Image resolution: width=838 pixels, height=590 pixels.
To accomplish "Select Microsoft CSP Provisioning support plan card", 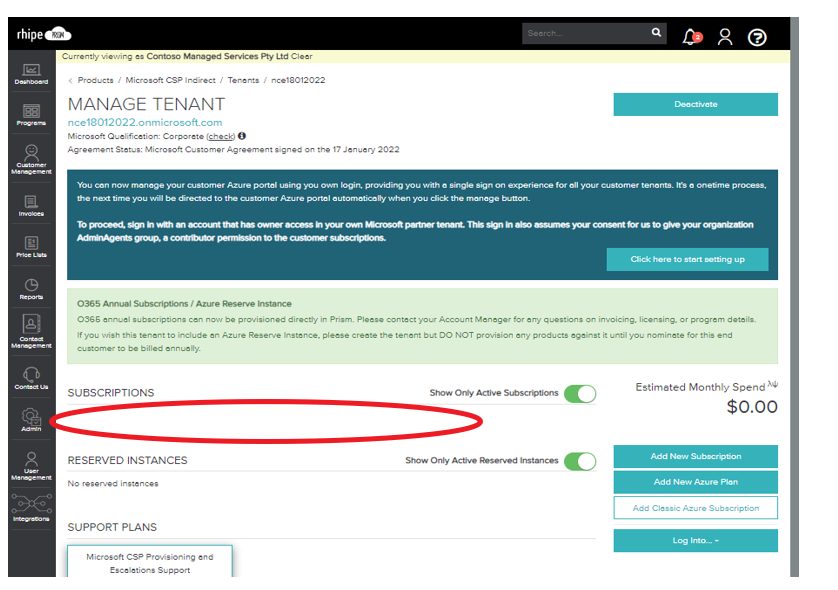I will 150,561.
